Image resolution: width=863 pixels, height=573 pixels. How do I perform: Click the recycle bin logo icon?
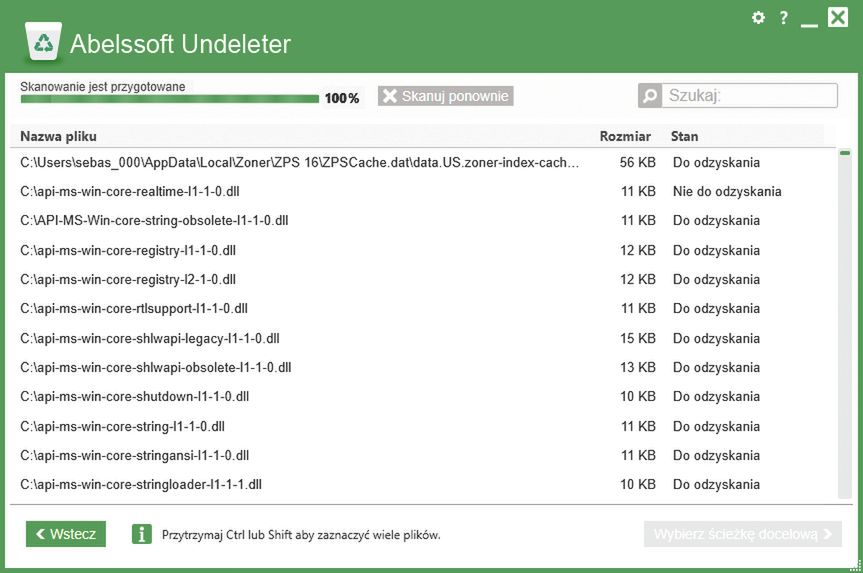tap(43, 41)
